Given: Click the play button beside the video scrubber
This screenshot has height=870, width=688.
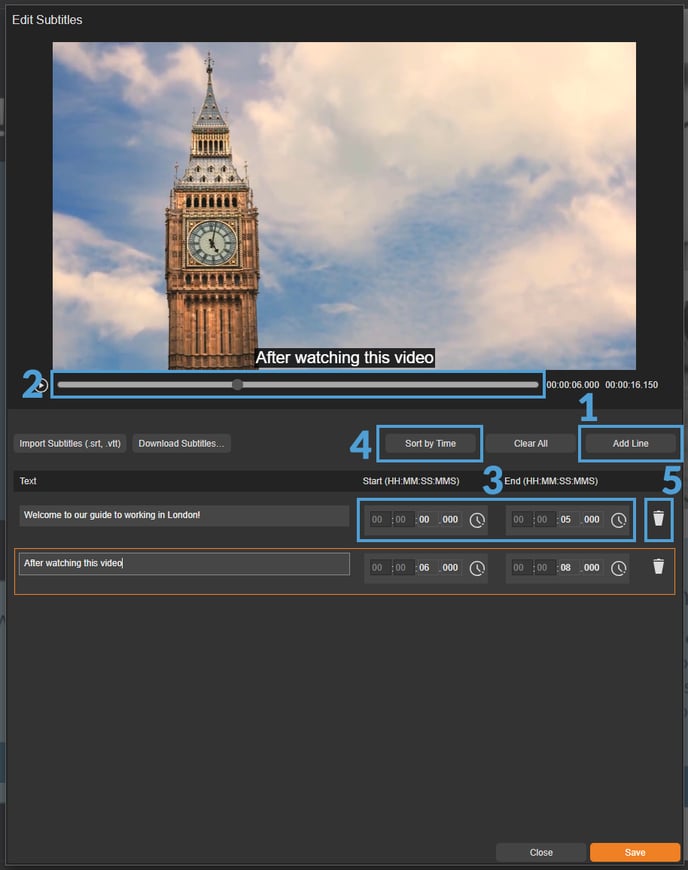Looking at the screenshot, I should [x=41, y=385].
